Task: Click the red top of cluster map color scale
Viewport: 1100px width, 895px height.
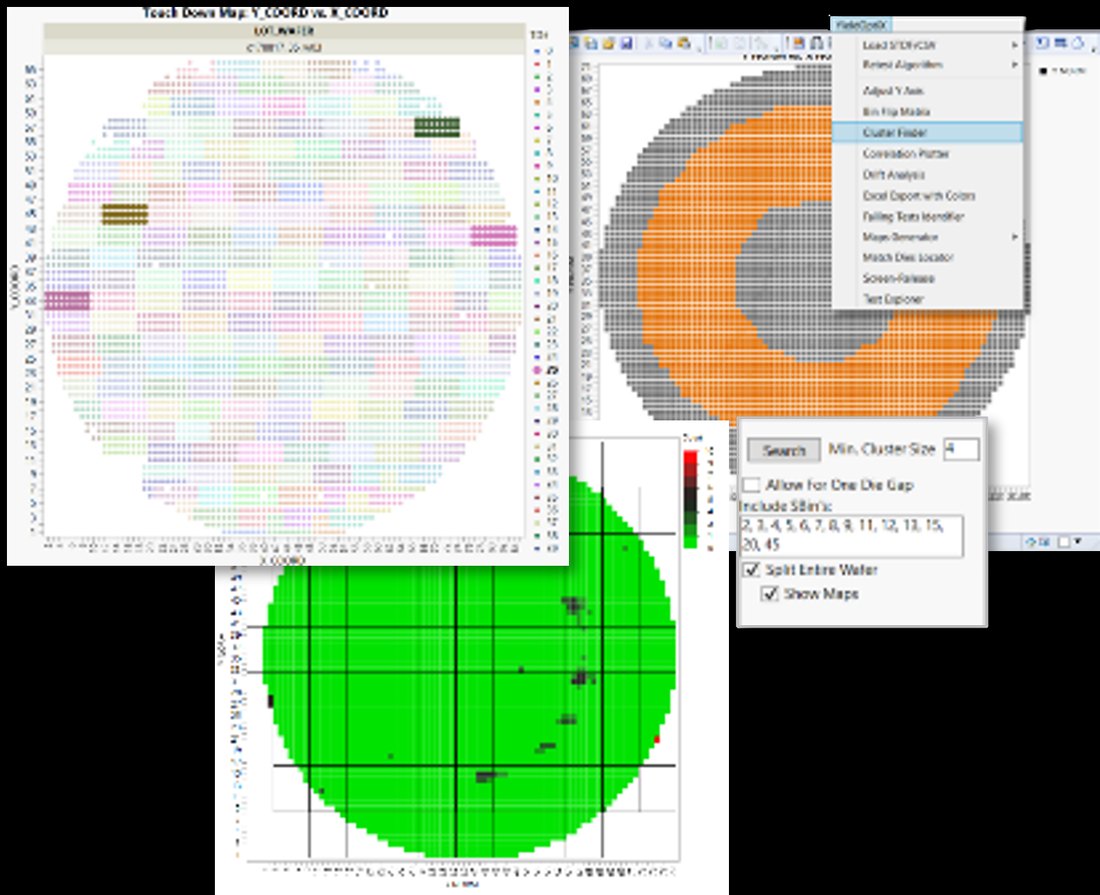Action: click(690, 457)
